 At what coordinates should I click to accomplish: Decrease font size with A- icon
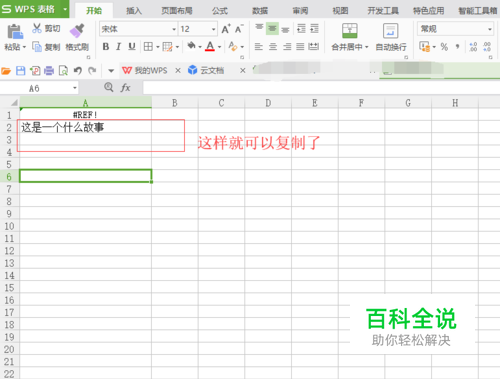239,29
